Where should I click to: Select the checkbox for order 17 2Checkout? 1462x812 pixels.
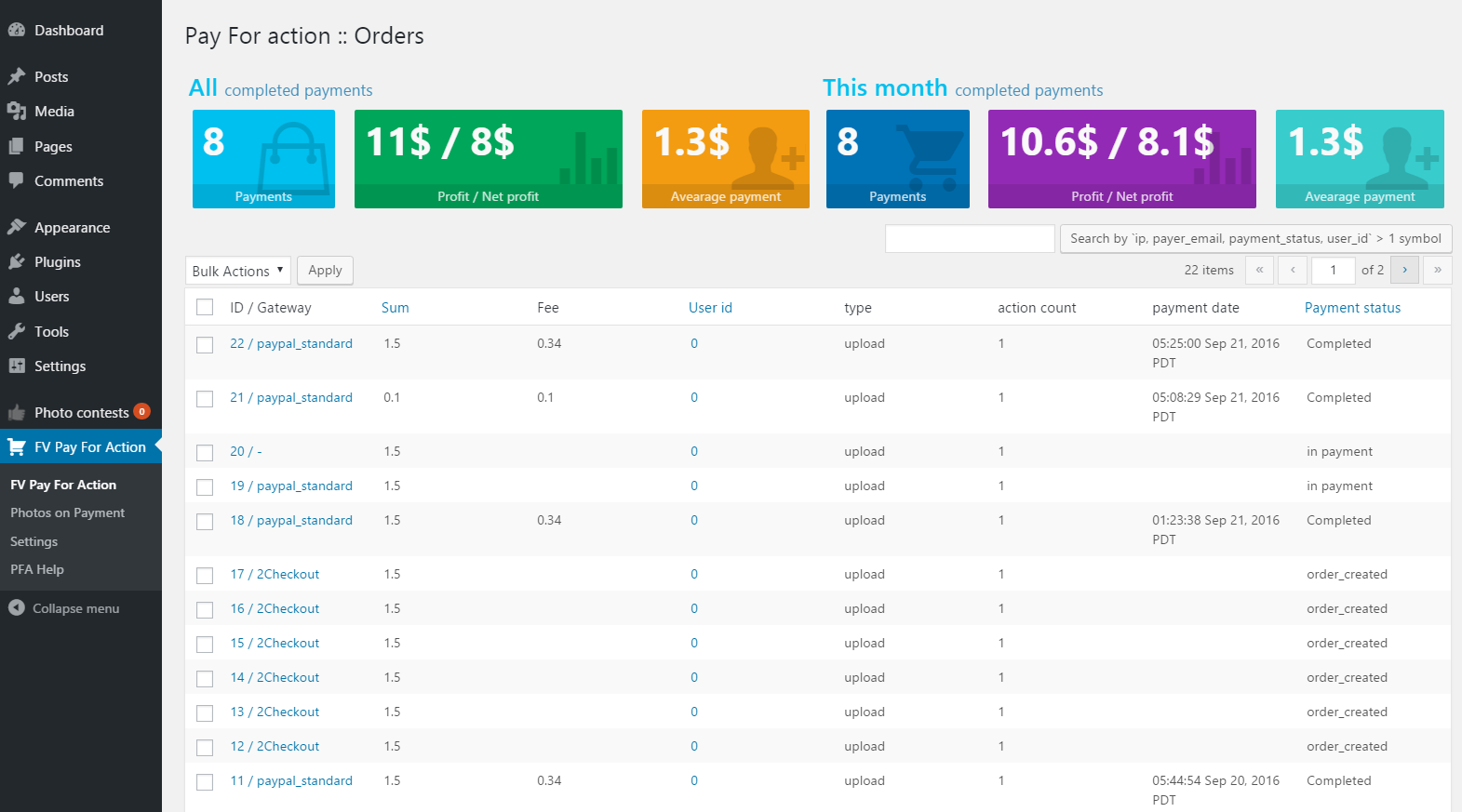205,576
